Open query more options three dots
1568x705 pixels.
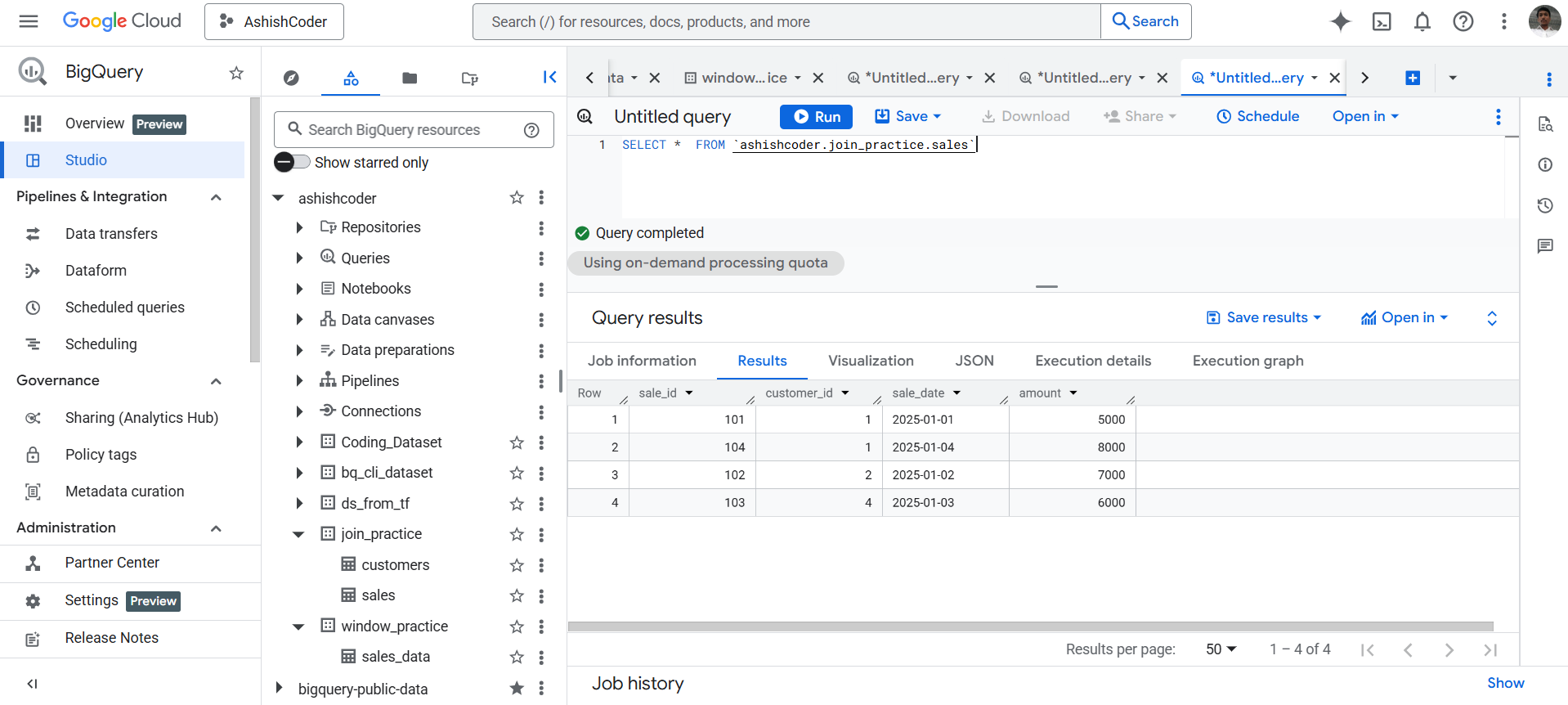[1499, 116]
